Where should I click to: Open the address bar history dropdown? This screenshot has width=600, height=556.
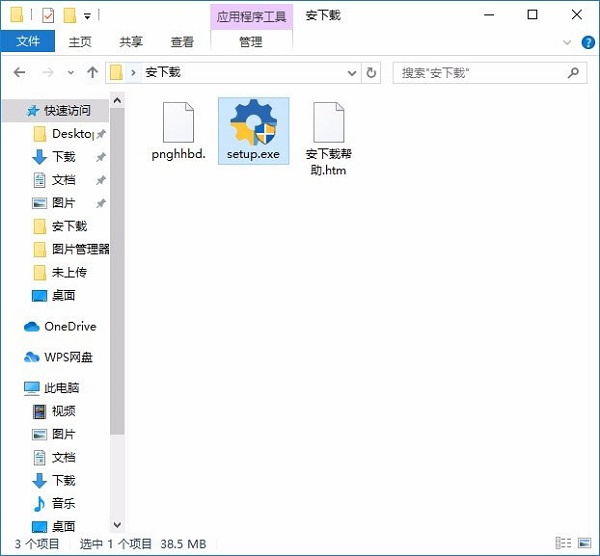(351, 73)
